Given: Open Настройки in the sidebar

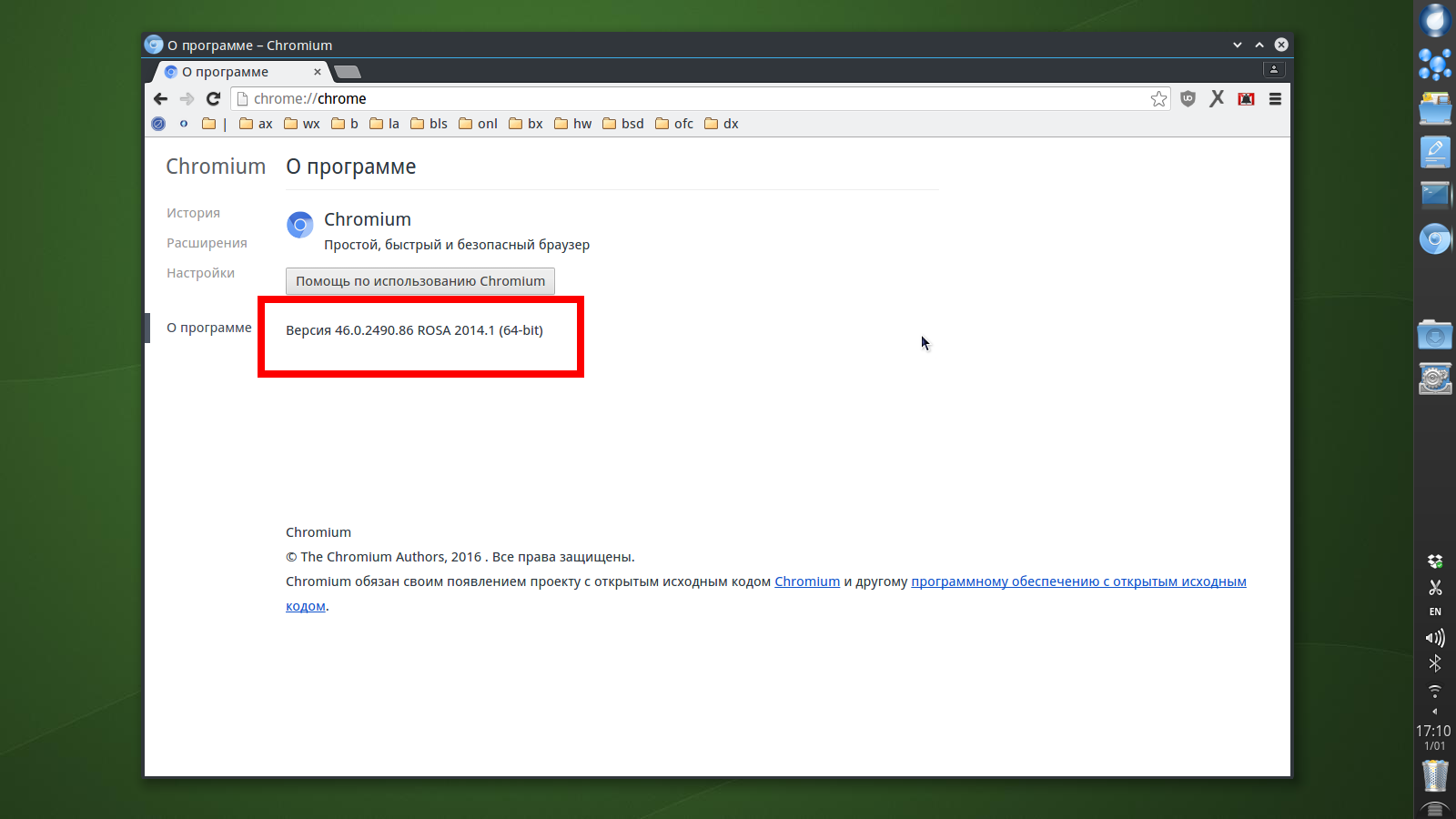Looking at the screenshot, I should tap(200, 273).
